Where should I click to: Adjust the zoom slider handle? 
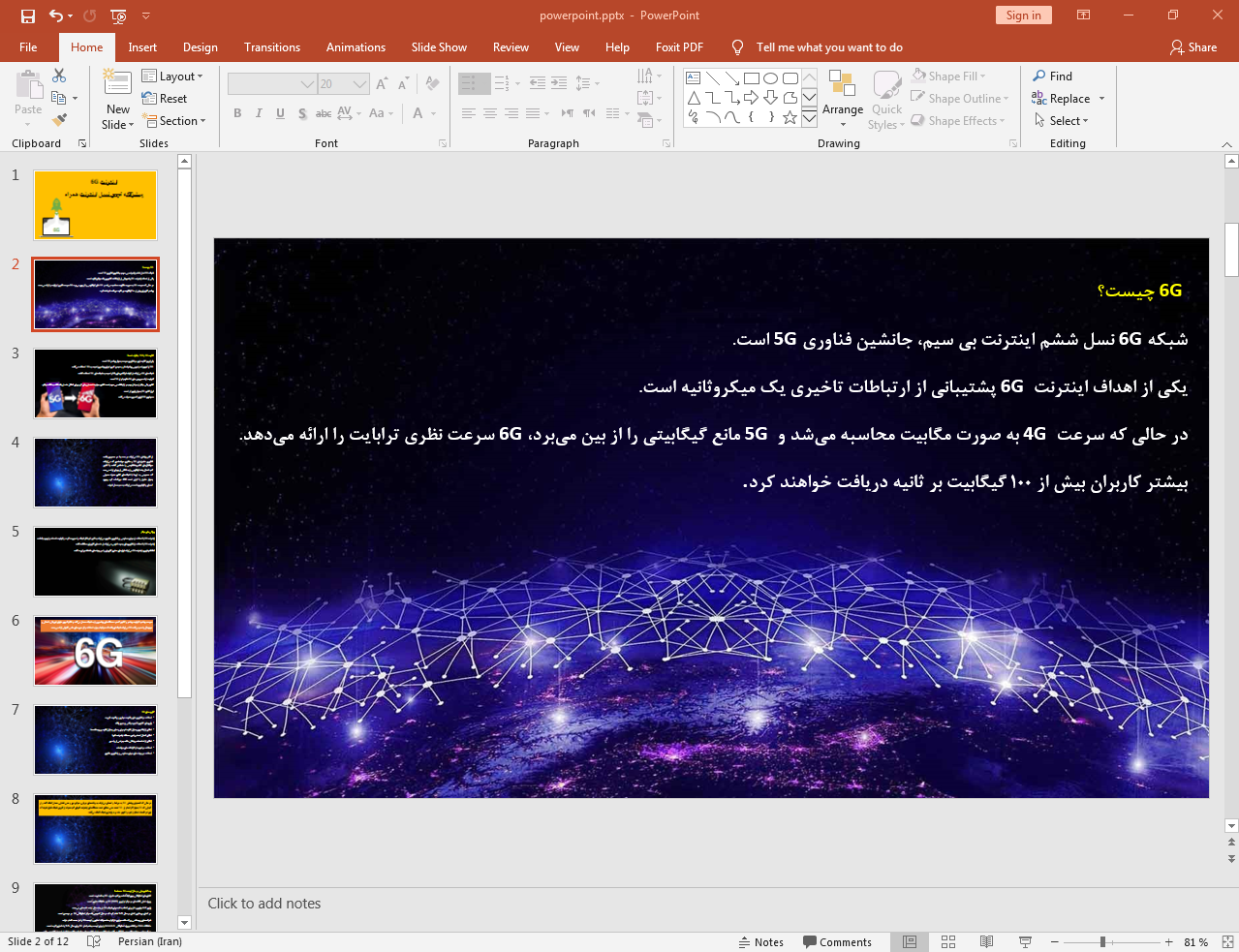tap(1102, 942)
